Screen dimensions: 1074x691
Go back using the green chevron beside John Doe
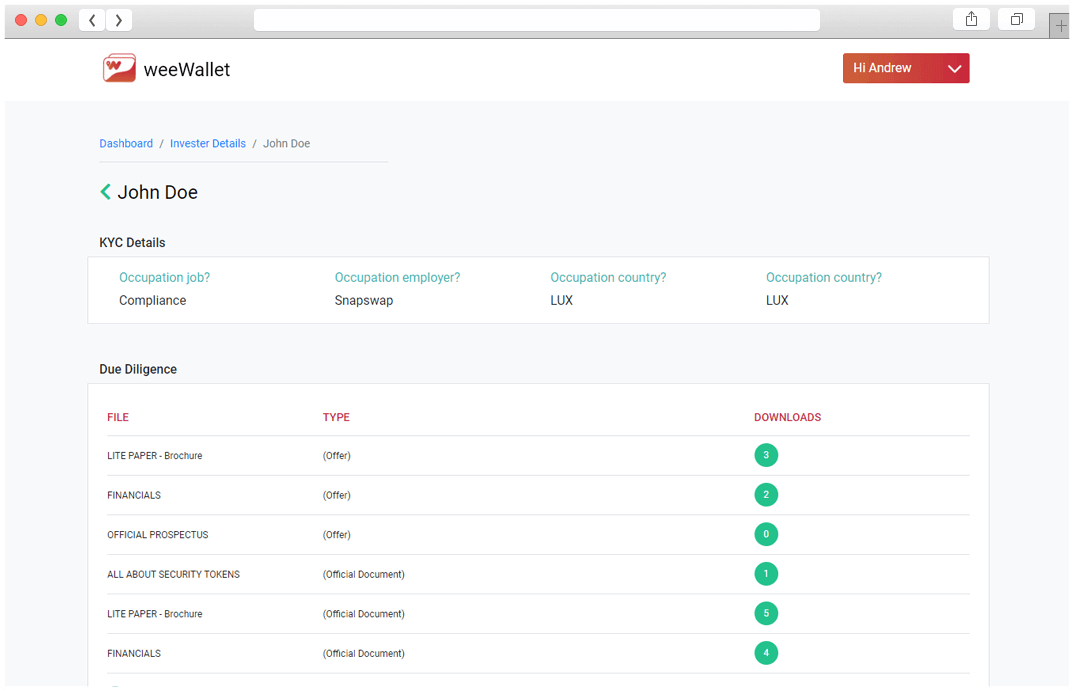click(x=105, y=192)
